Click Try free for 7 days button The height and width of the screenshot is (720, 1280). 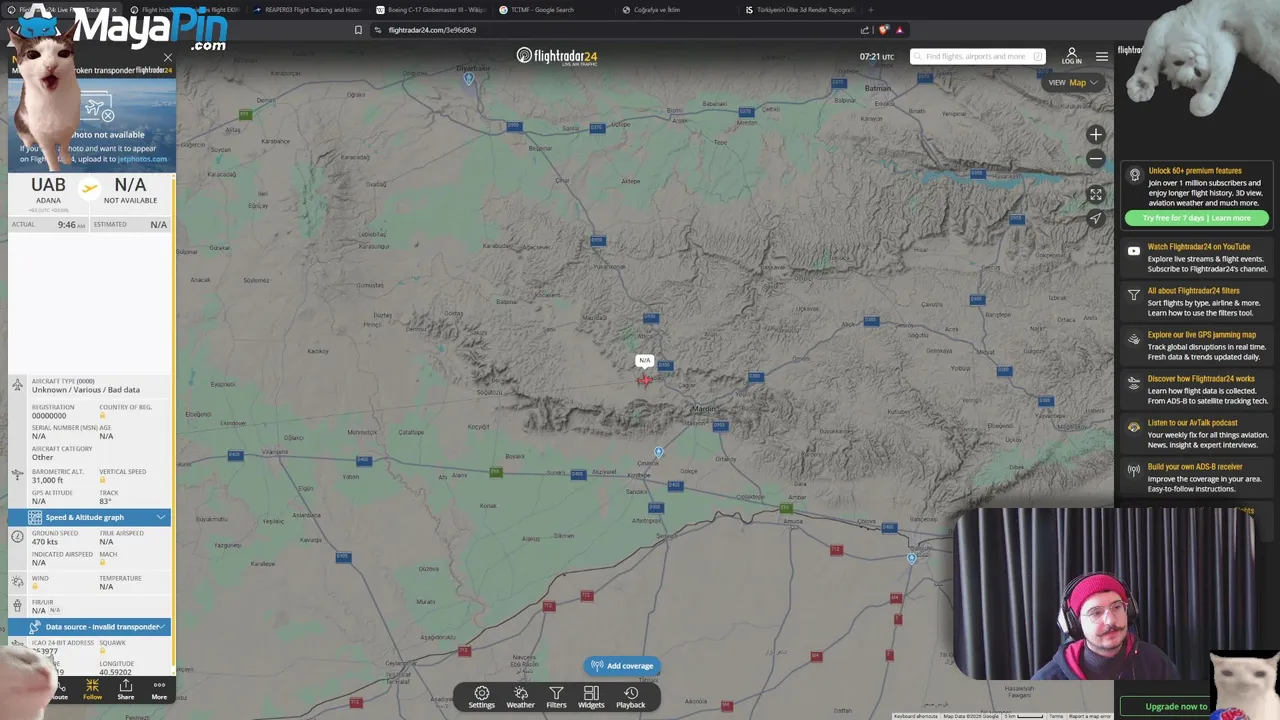[1196, 218]
